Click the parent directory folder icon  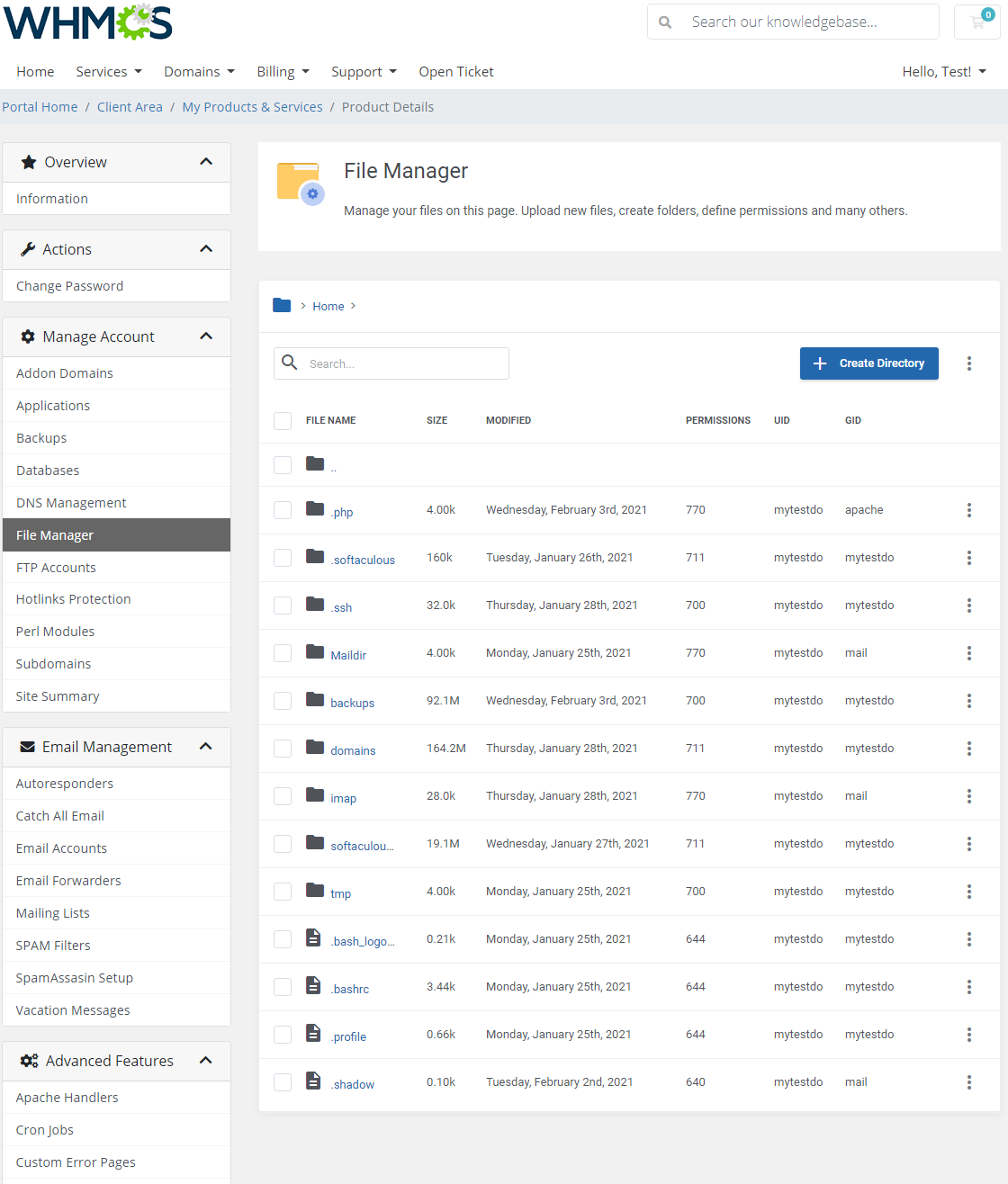click(315, 463)
